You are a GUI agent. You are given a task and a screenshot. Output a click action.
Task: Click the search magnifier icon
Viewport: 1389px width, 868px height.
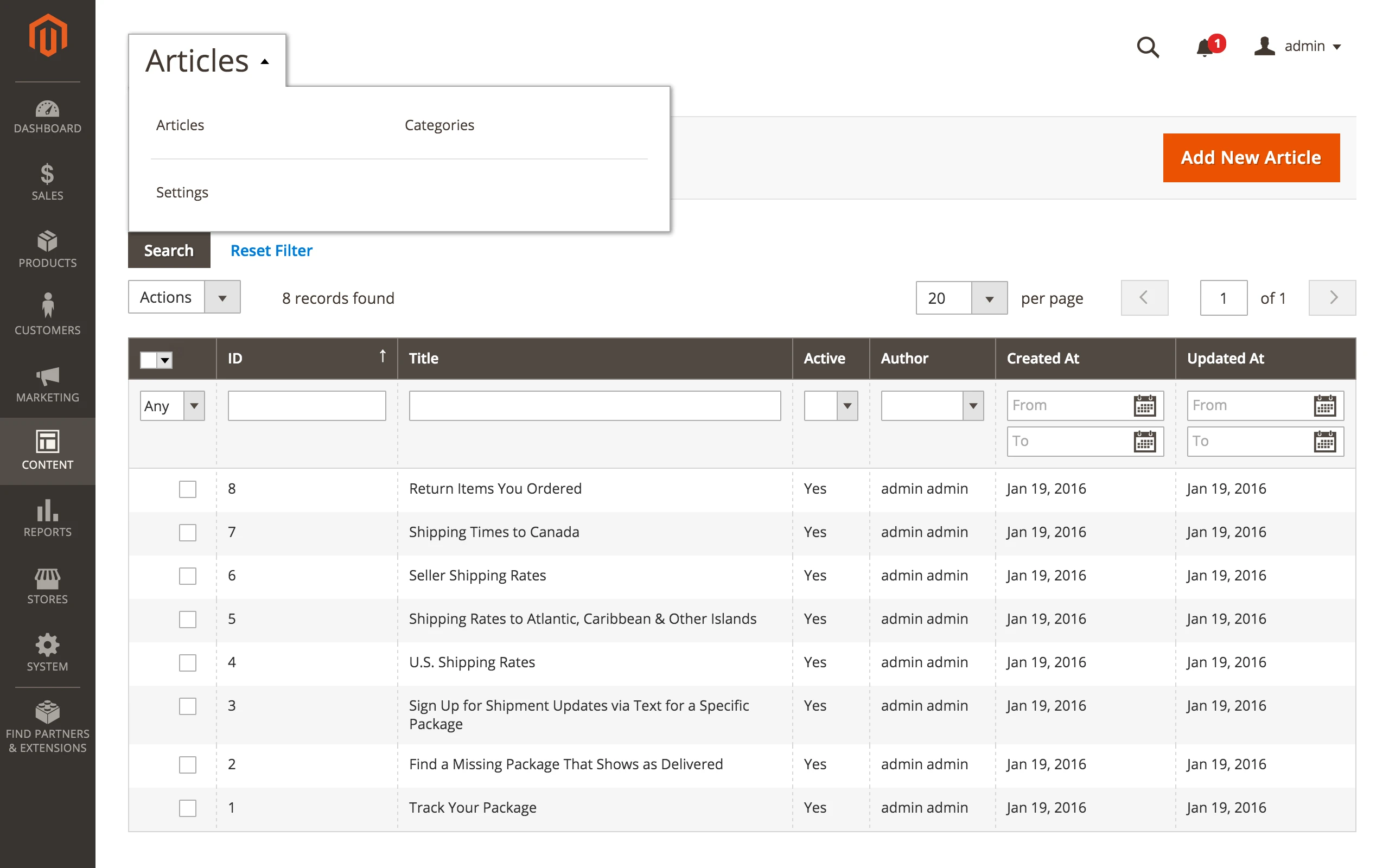click(1148, 47)
